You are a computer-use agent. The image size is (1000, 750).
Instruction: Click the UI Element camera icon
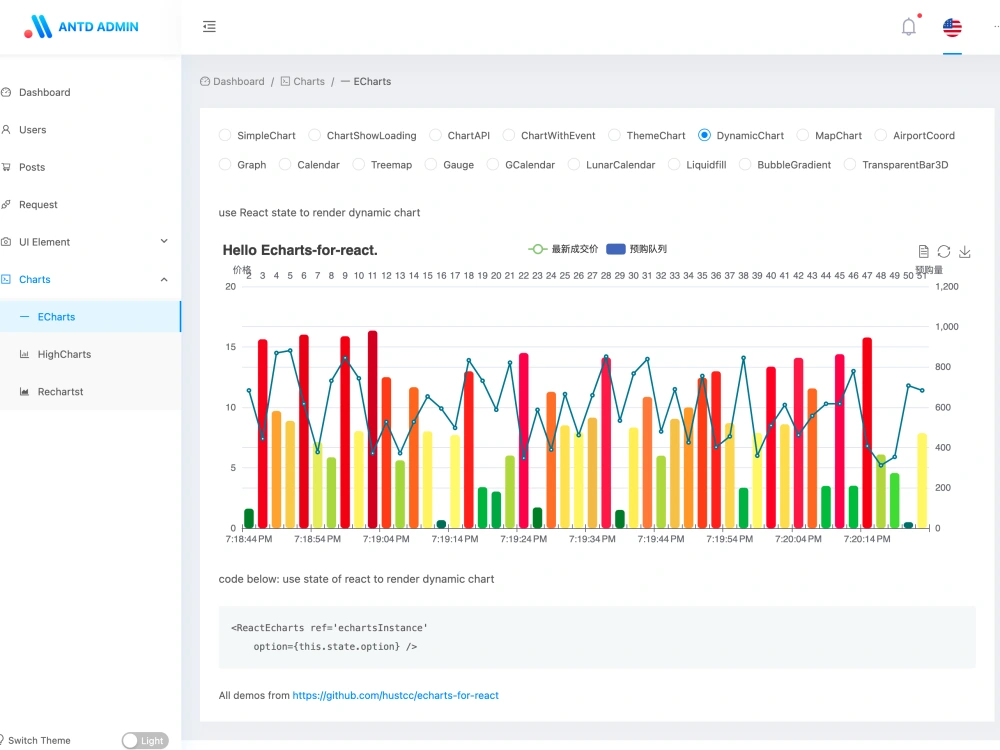pyautogui.click(x=6, y=242)
